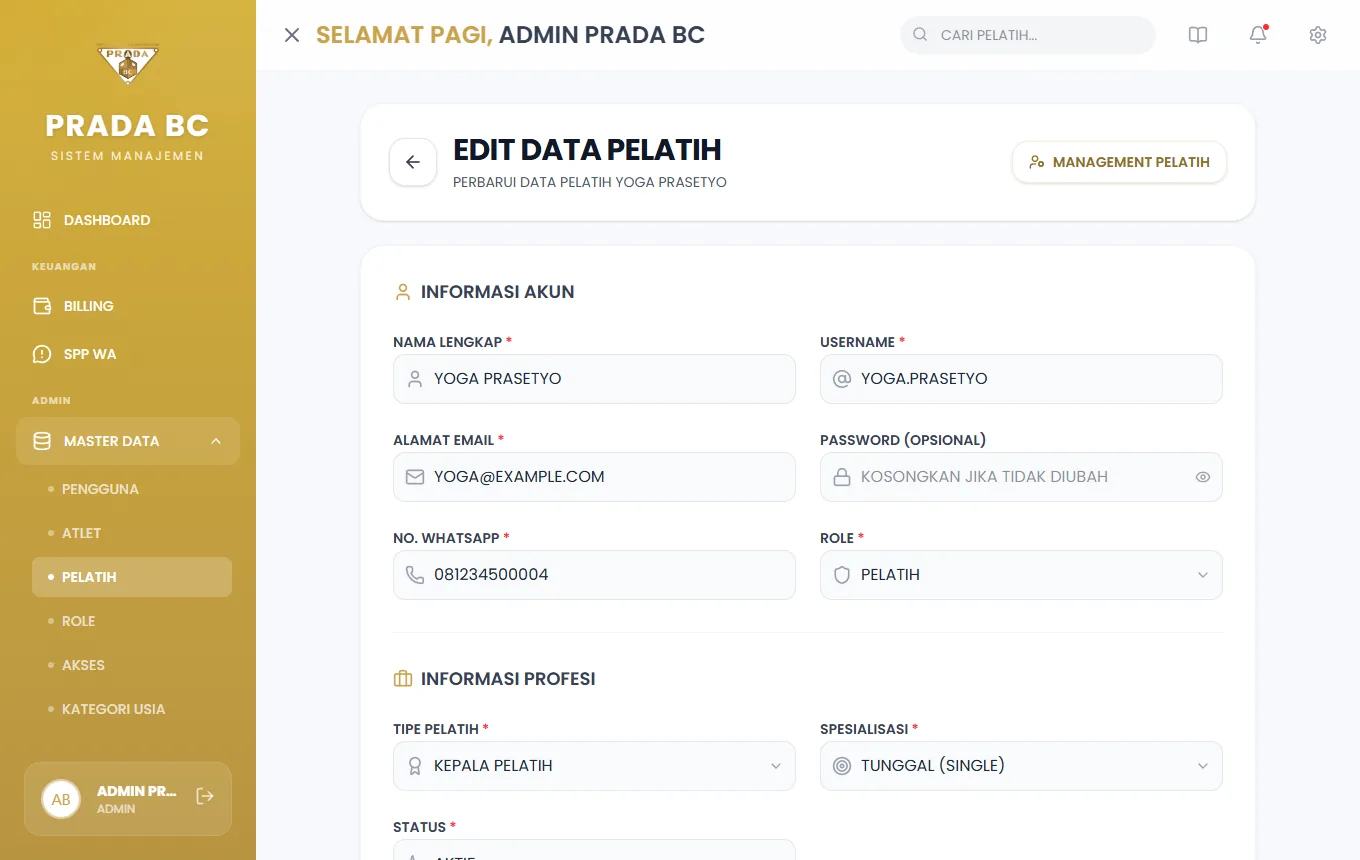Collapse the Master Data menu
The image size is (1360, 860).
(x=128, y=441)
